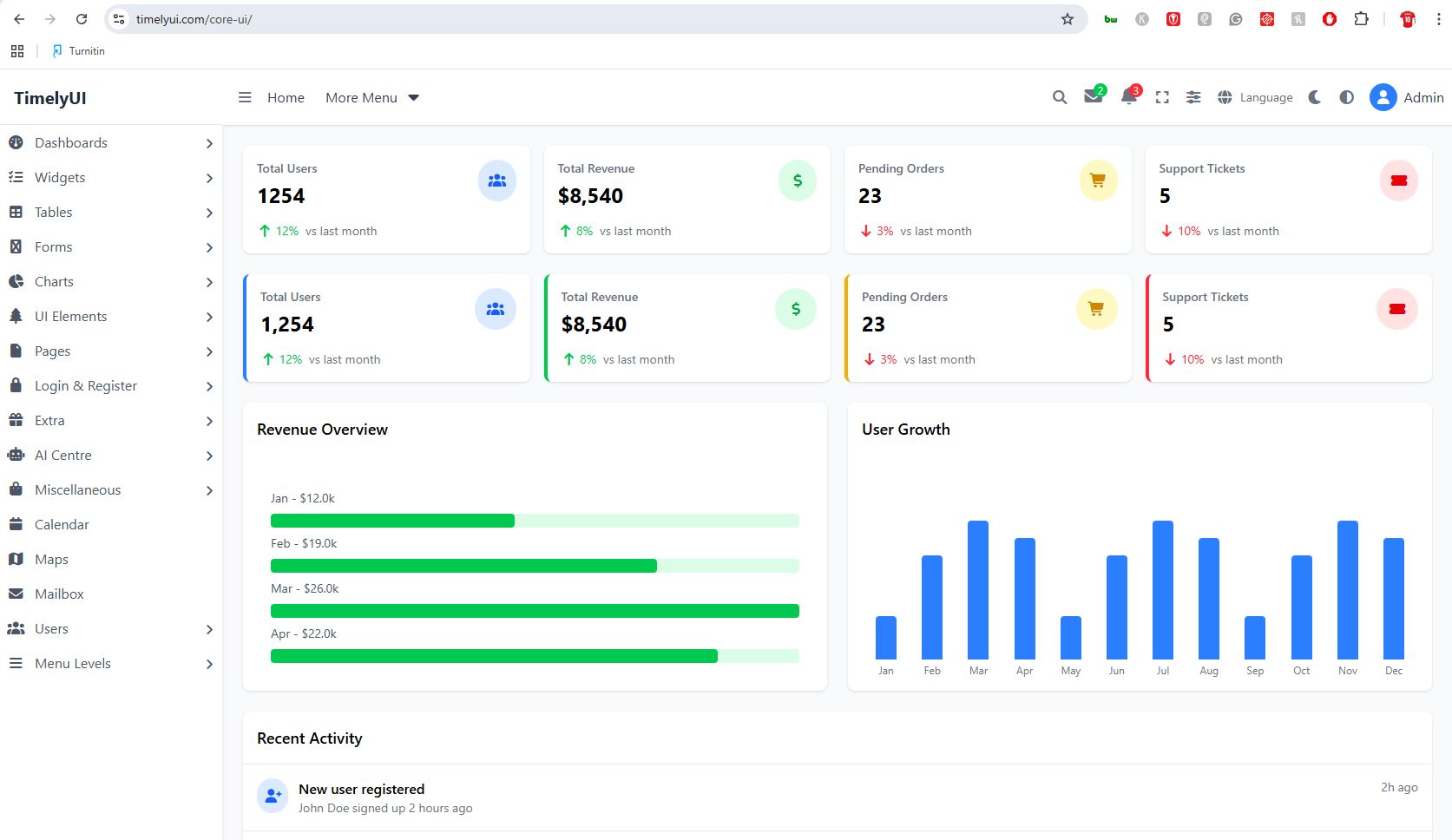Image resolution: width=1452 pixels, height=840 pixels.
Task: Open the settings sliders icon
Action: (1193, 98)
